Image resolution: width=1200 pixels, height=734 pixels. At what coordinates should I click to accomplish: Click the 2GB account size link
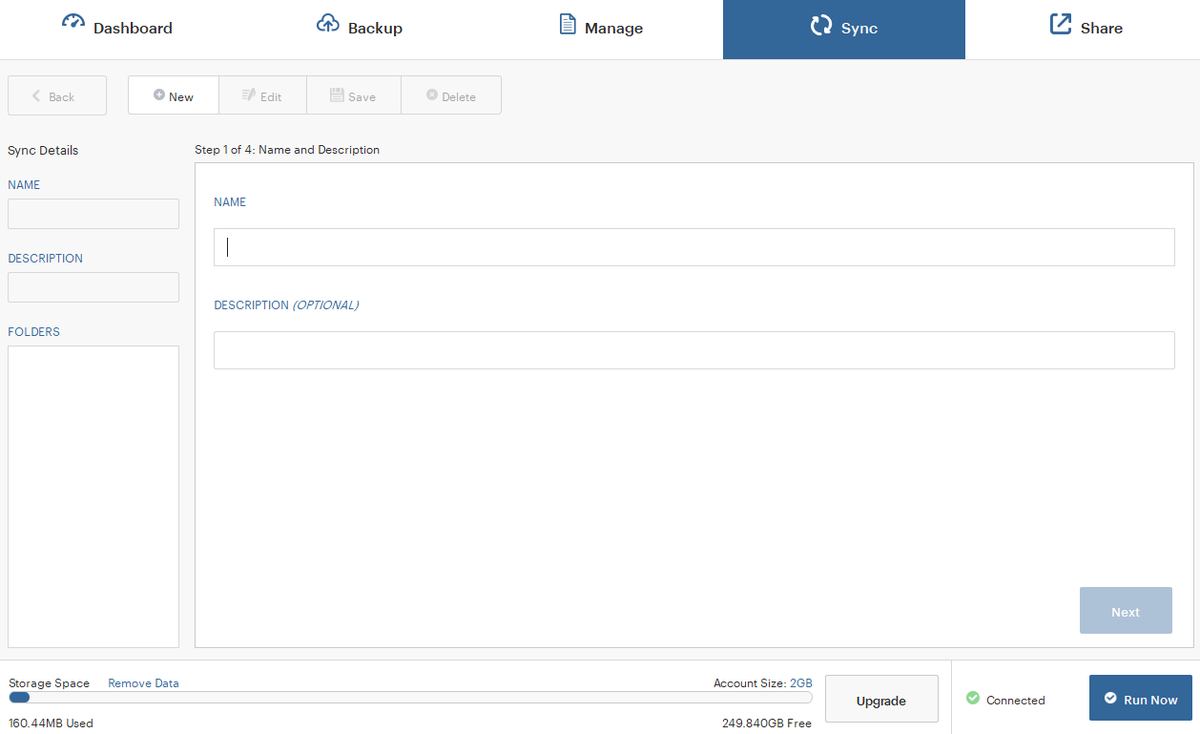coord(801,682)
